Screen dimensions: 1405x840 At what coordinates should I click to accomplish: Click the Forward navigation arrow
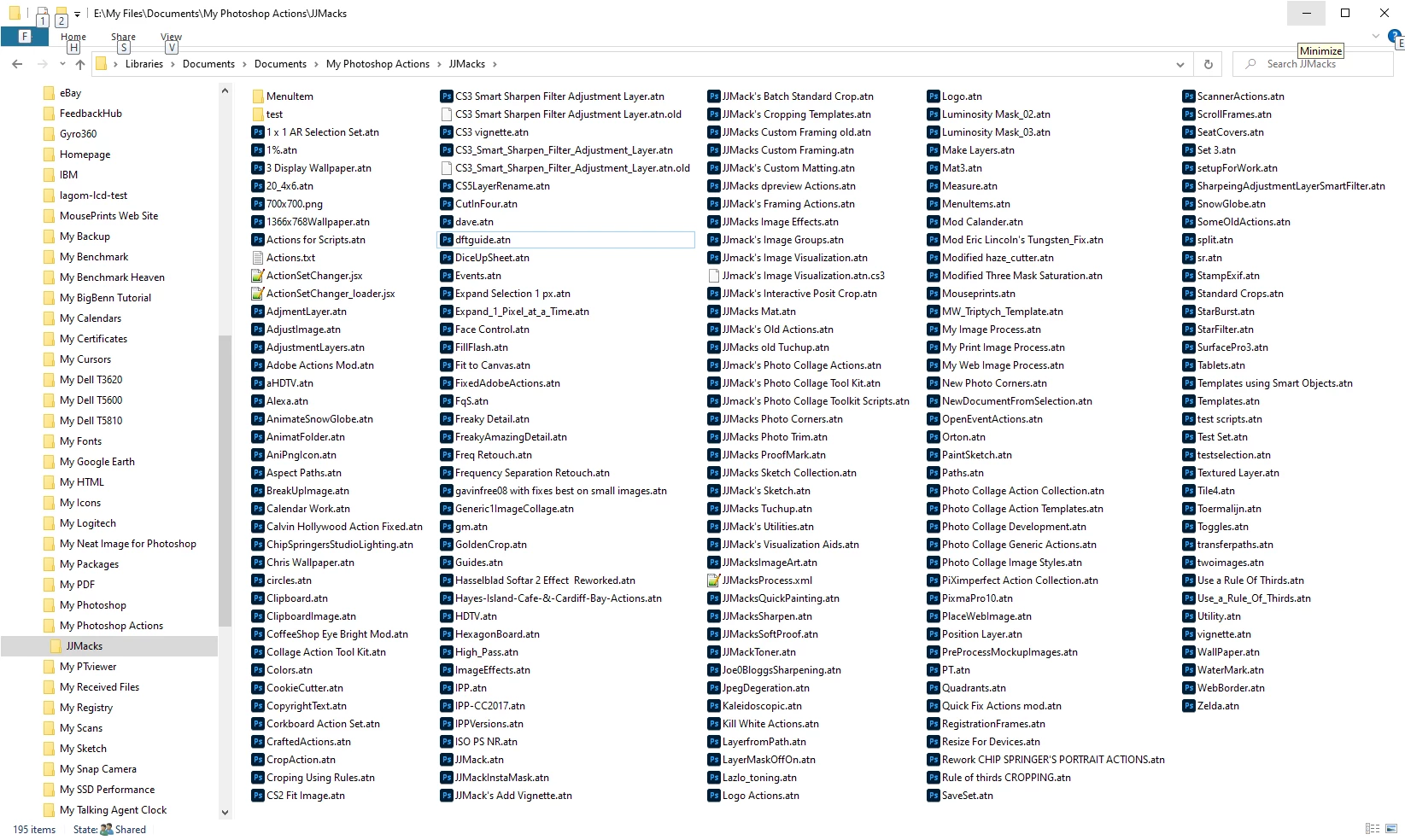[x=42, y=64]
